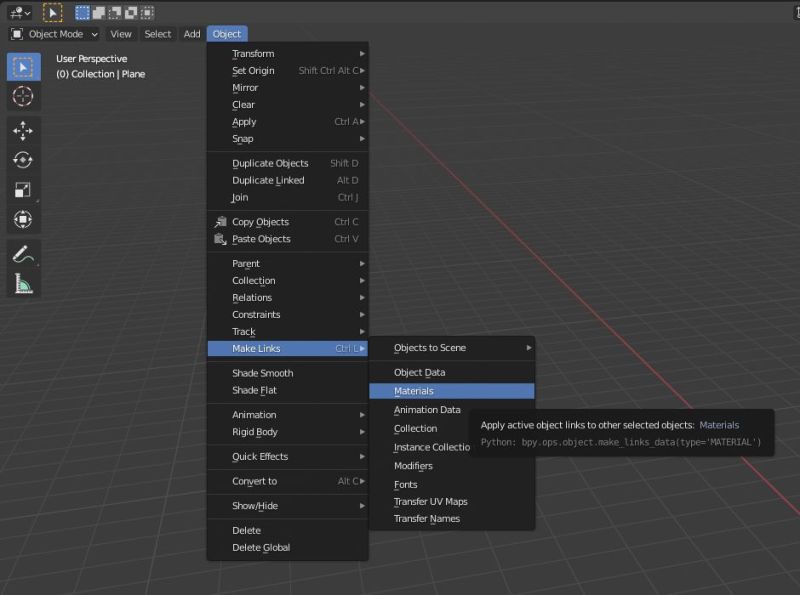This screenshot has height=595, width=800.
Task: Open the Object Mode dropdown
Action: click(55, 33)
